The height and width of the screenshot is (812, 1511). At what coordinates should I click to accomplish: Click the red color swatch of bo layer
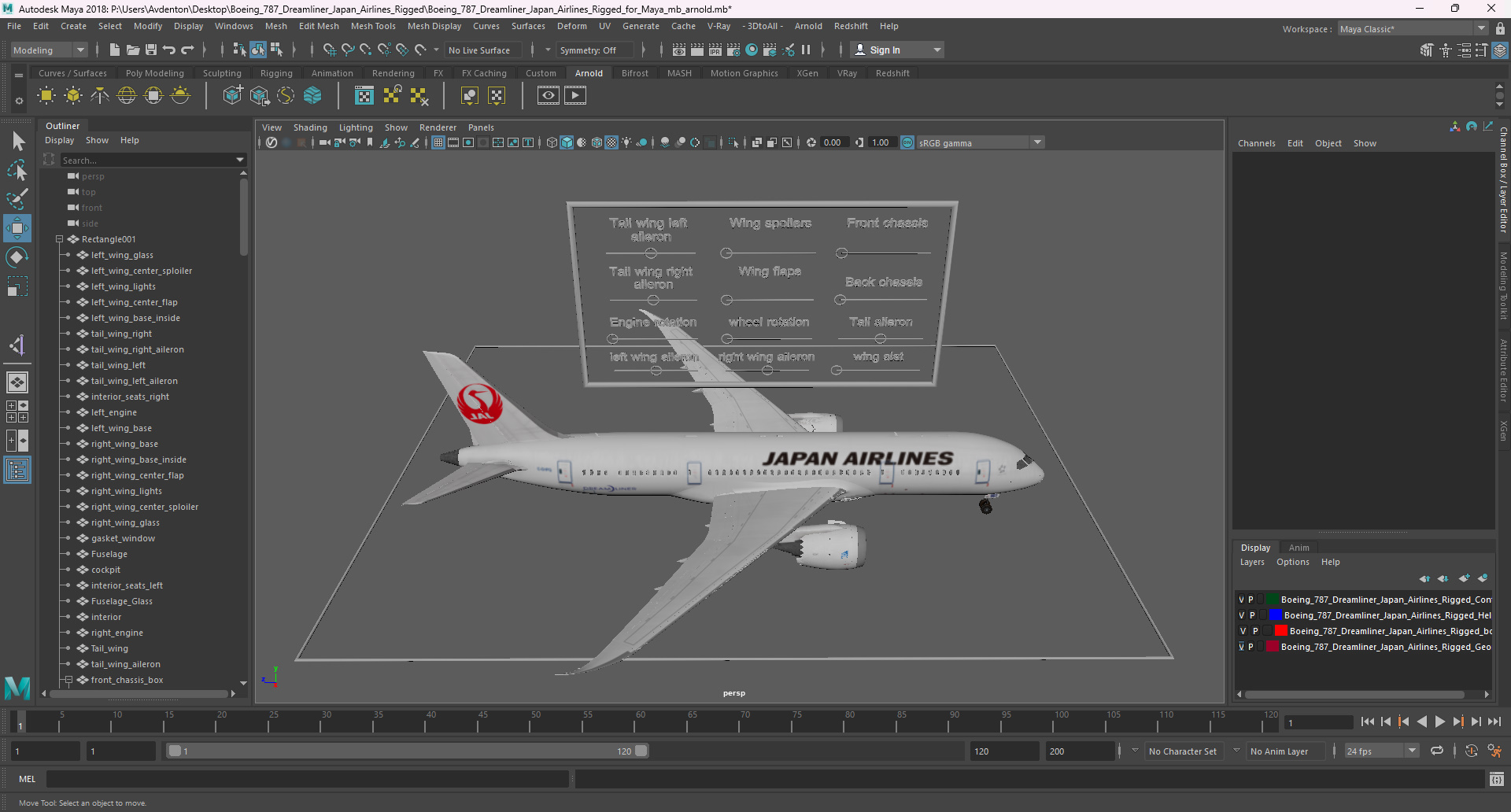coord(1281,631)
